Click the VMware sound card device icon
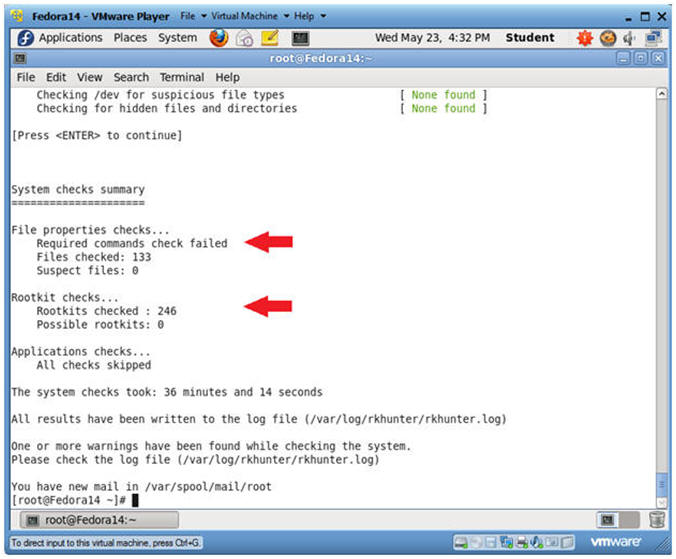 click(537, 543)
